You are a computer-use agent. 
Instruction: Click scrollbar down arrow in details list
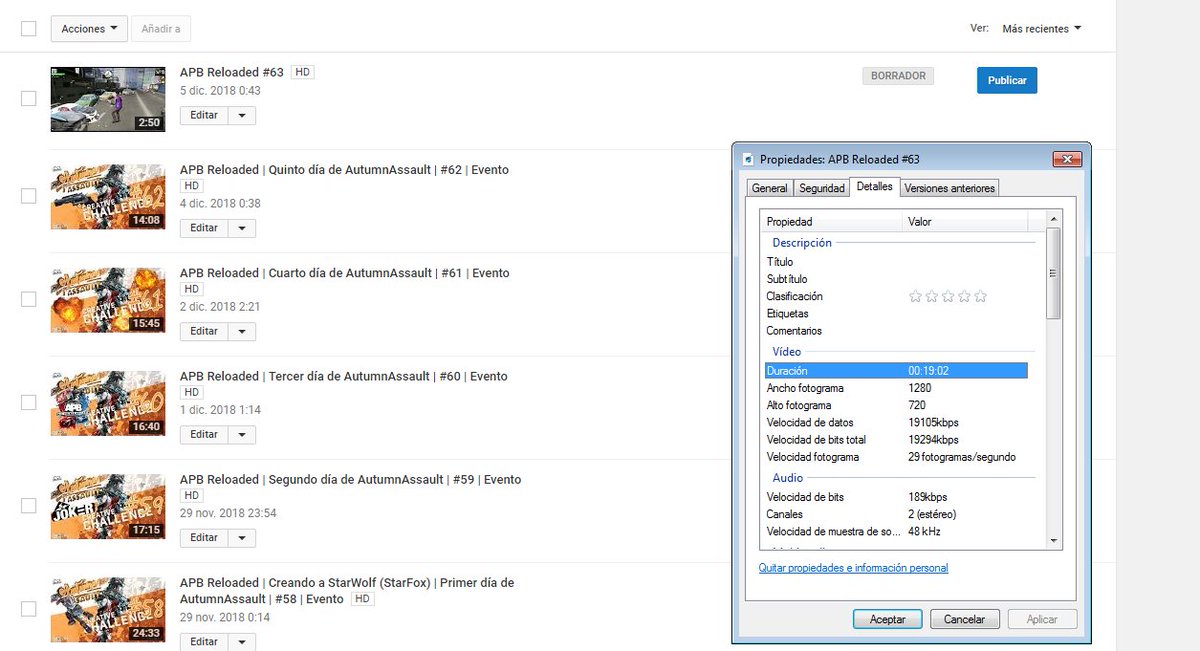click(x=1053, y=540)
